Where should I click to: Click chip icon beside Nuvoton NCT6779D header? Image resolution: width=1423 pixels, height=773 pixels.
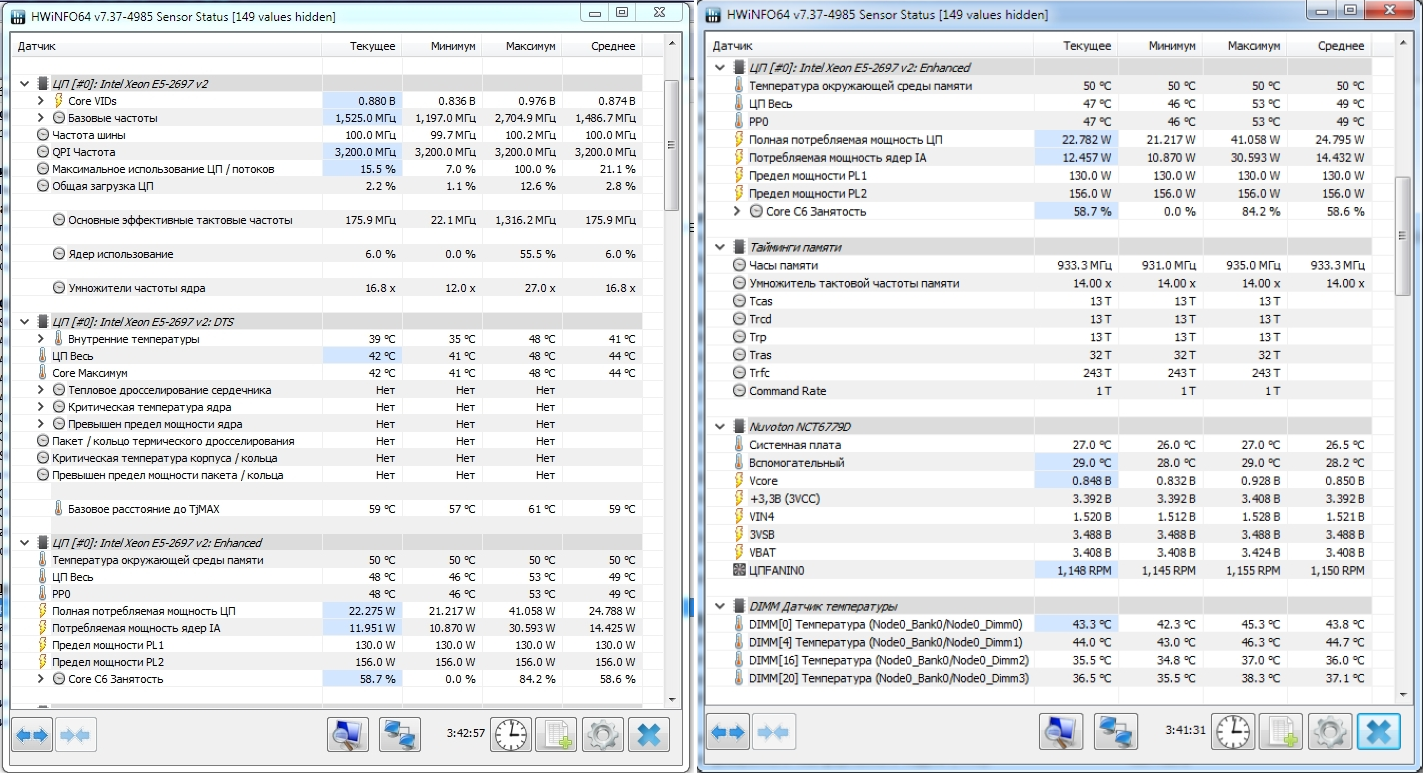point(740,426)
